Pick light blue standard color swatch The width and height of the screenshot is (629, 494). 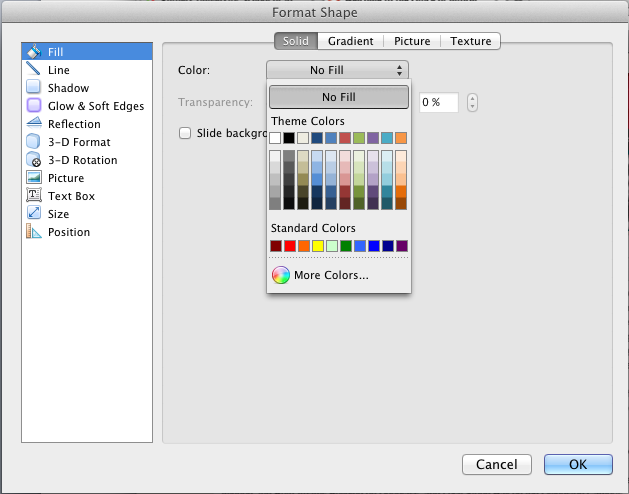(360, 246)
